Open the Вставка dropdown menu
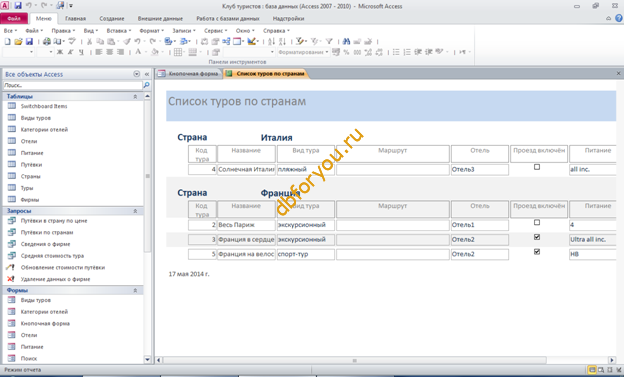 pyautogui.click(x=119, y=31)
